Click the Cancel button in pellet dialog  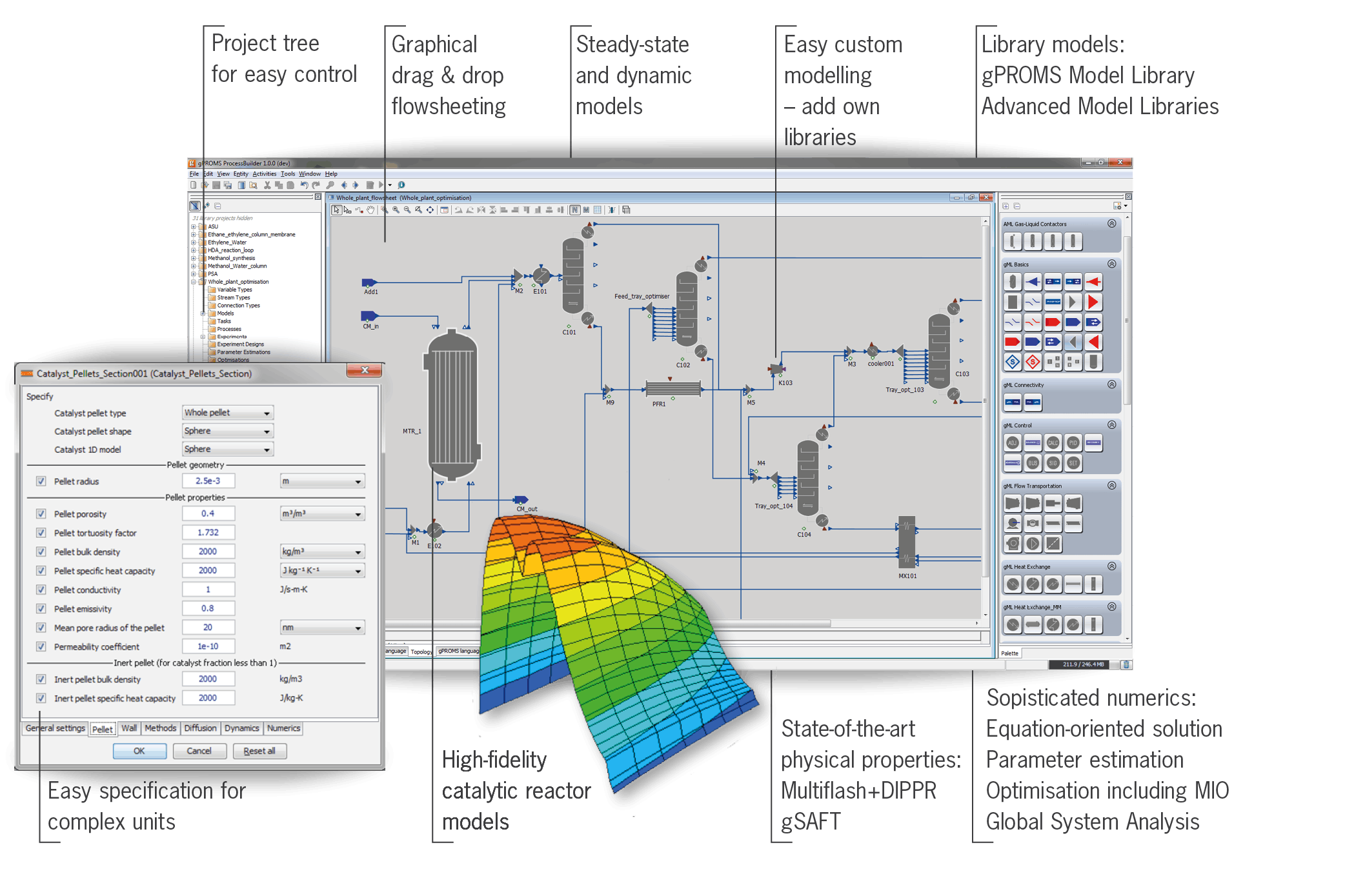[199, 751]
